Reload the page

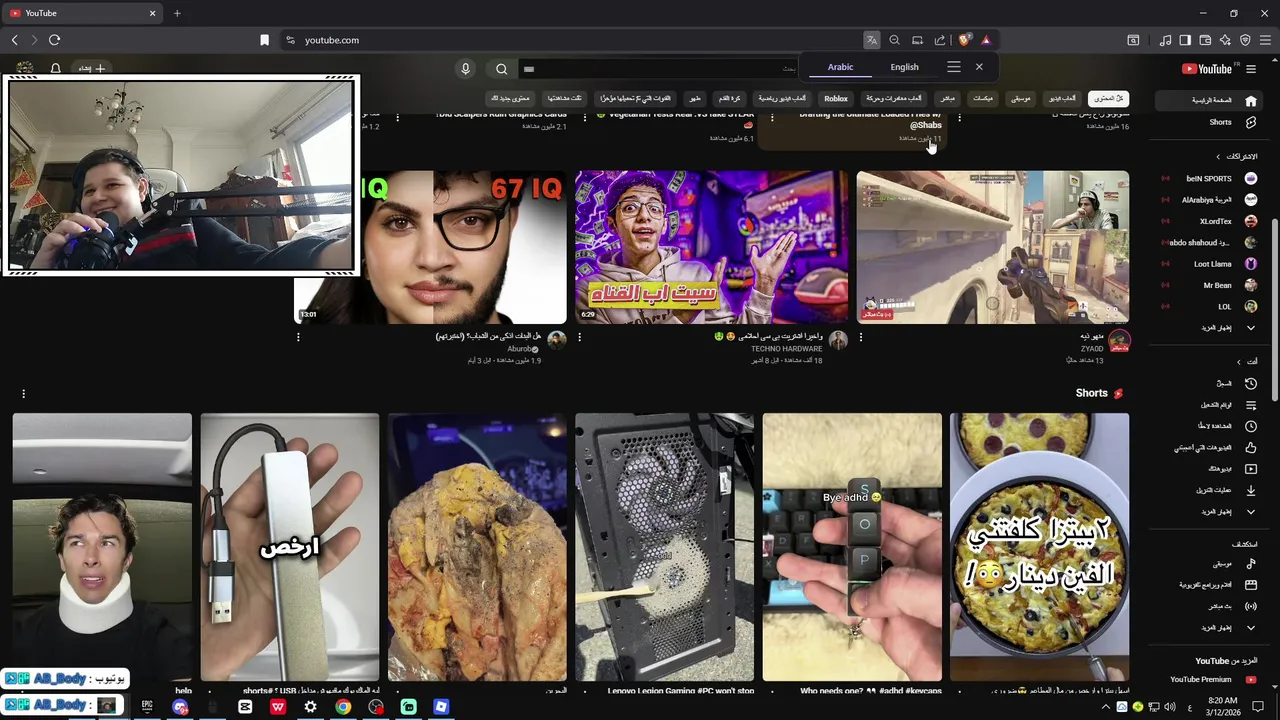coord(54,40)
